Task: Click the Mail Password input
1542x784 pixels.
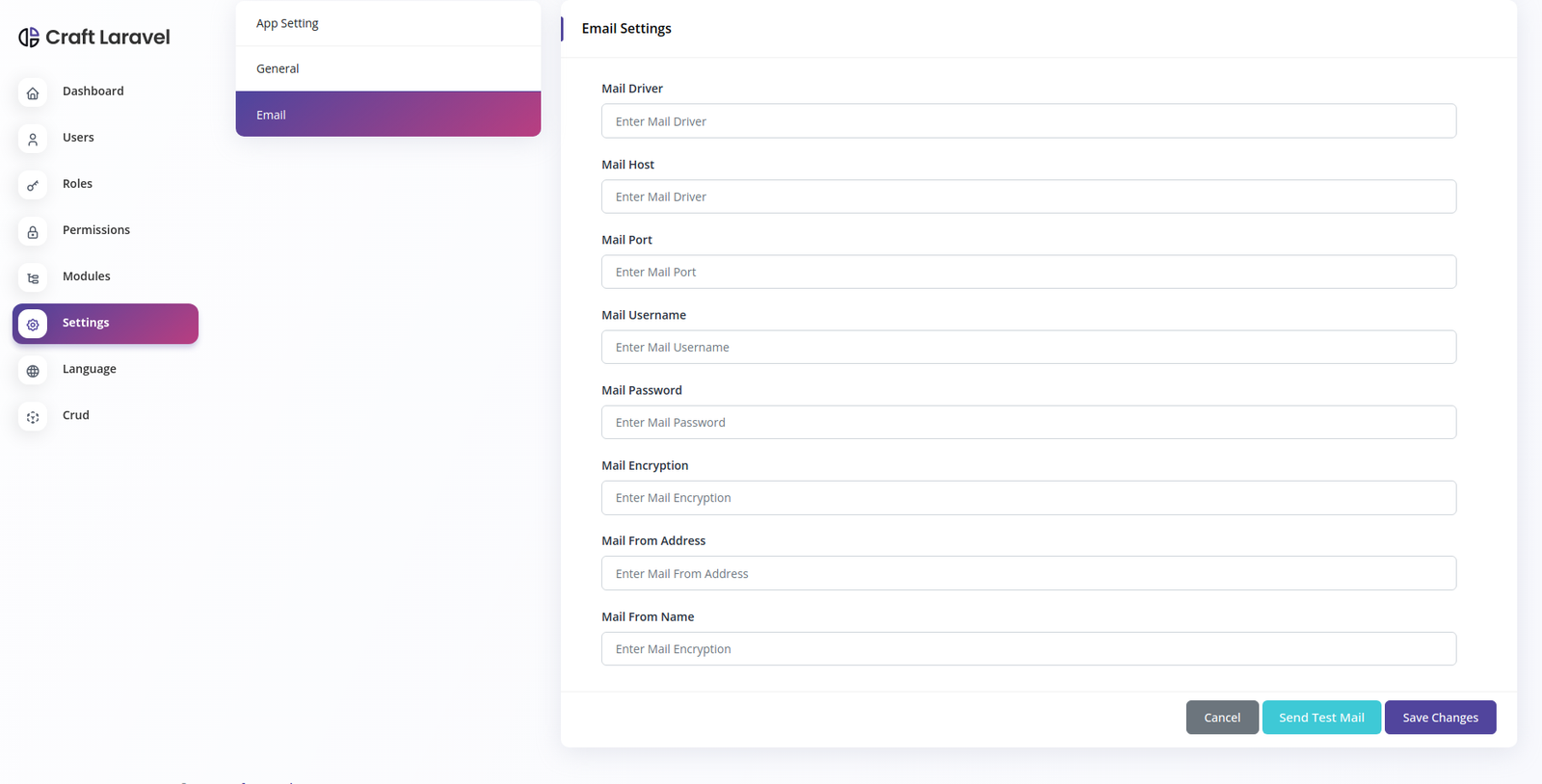Action: click(1028, 423)
